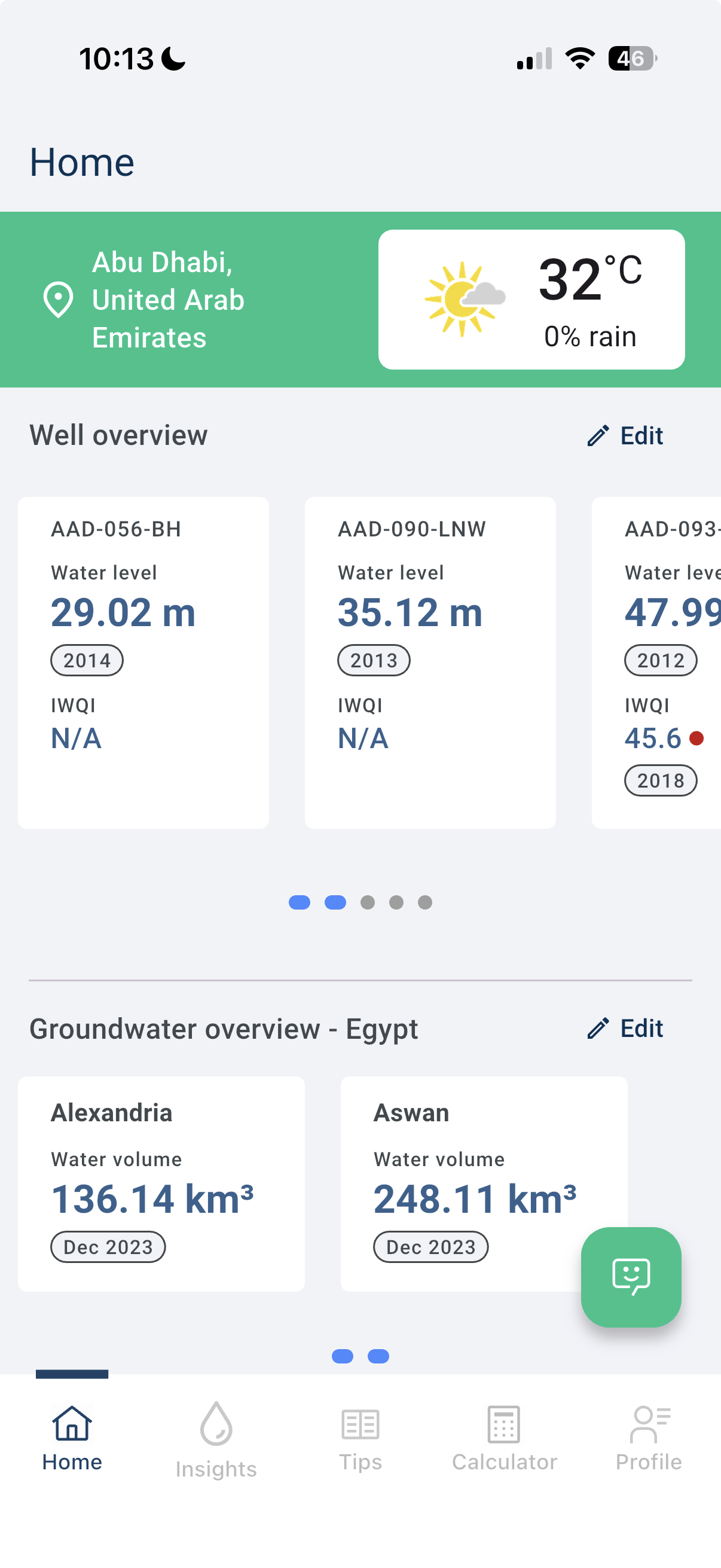Jump to last well carousel page dot
This screenshot has height=1568, width=721.
[x=425, y=902]
